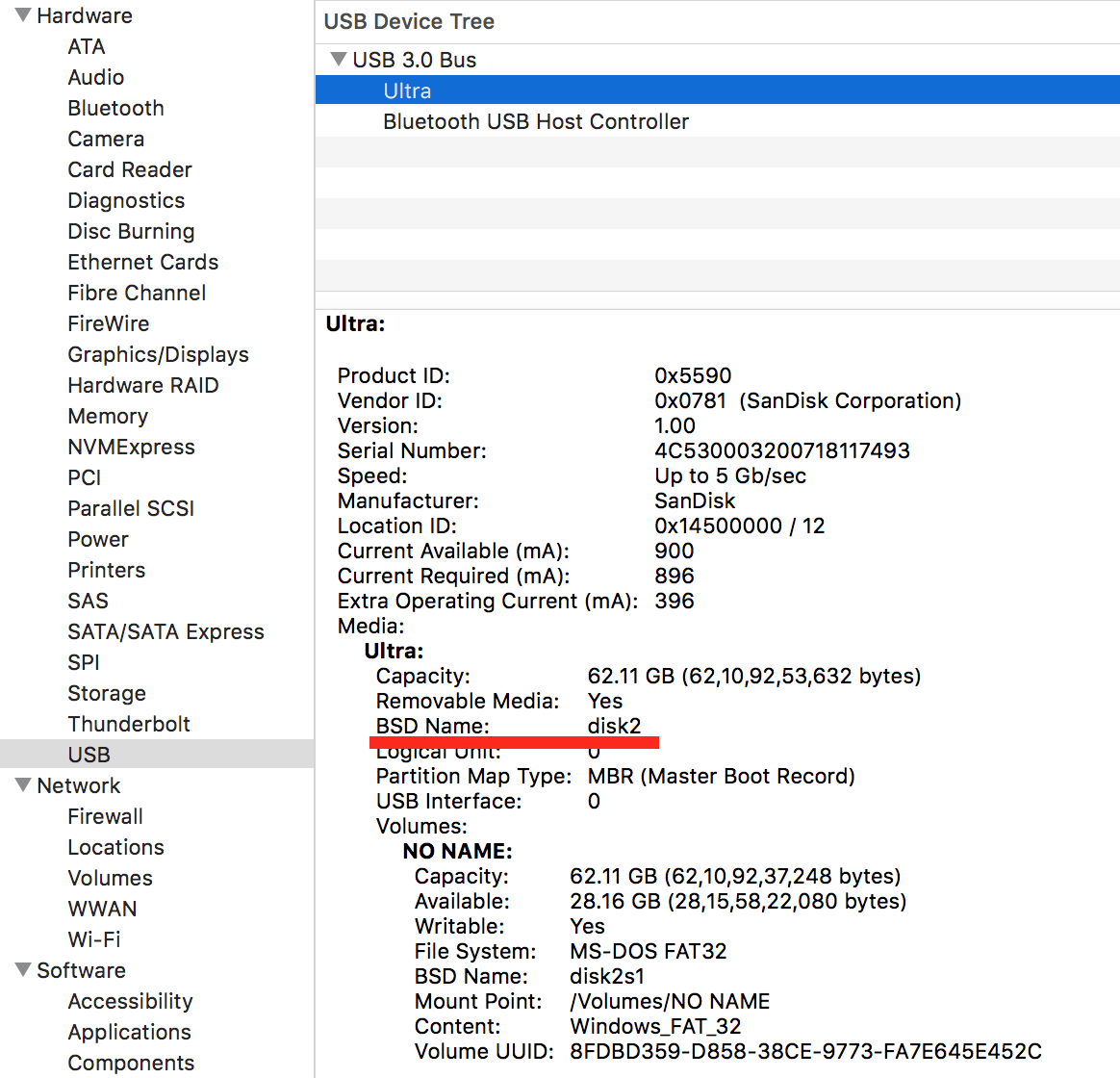Click the NO NAME volume heading
This screenshot has width=1120, height=1078.
point(457,850)
